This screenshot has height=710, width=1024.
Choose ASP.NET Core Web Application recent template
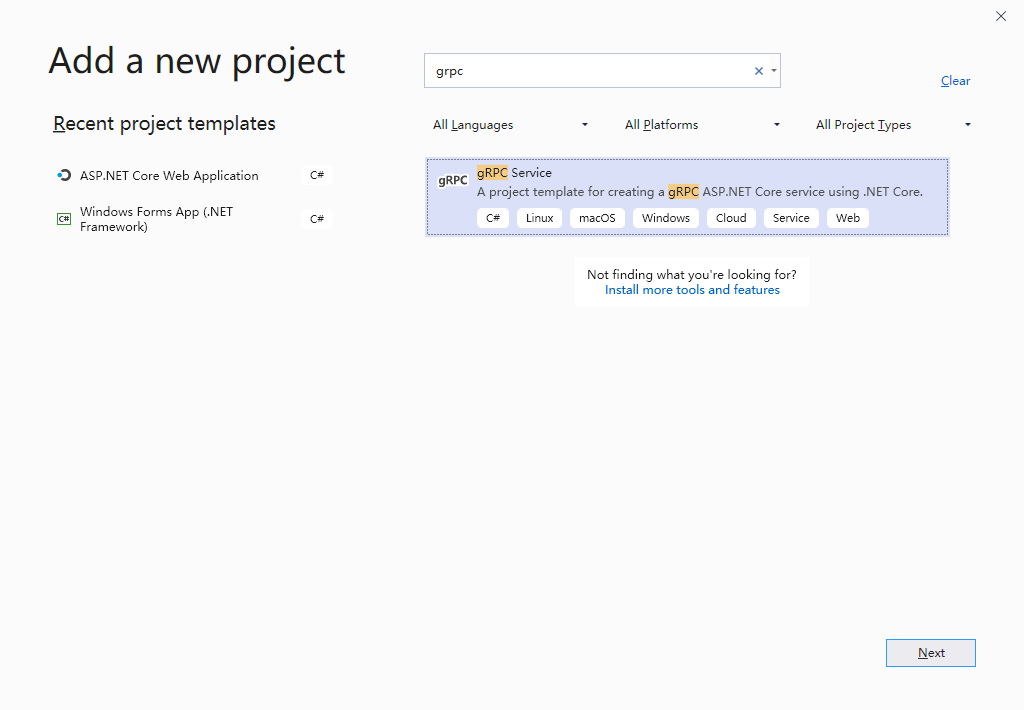click(x=169, y=175)
